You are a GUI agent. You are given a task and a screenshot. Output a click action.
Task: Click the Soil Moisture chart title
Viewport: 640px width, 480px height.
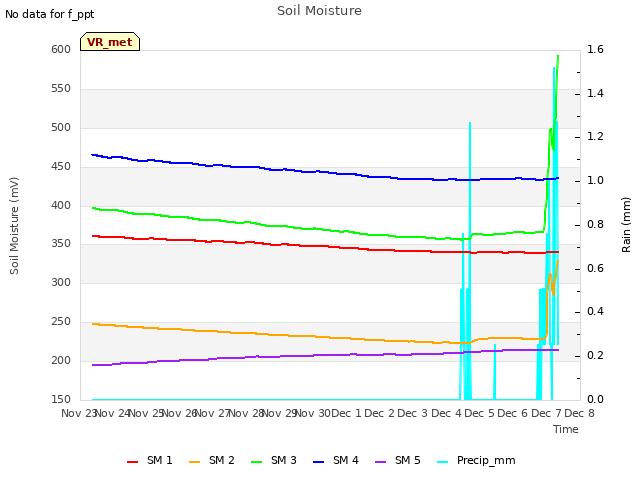pos(319,11)
